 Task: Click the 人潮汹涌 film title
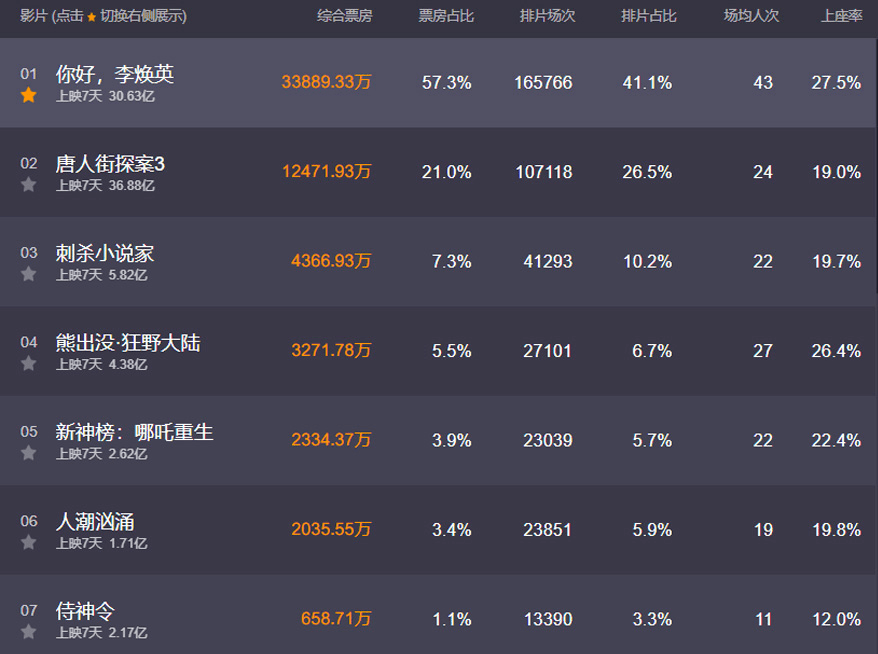click(95, 521)
